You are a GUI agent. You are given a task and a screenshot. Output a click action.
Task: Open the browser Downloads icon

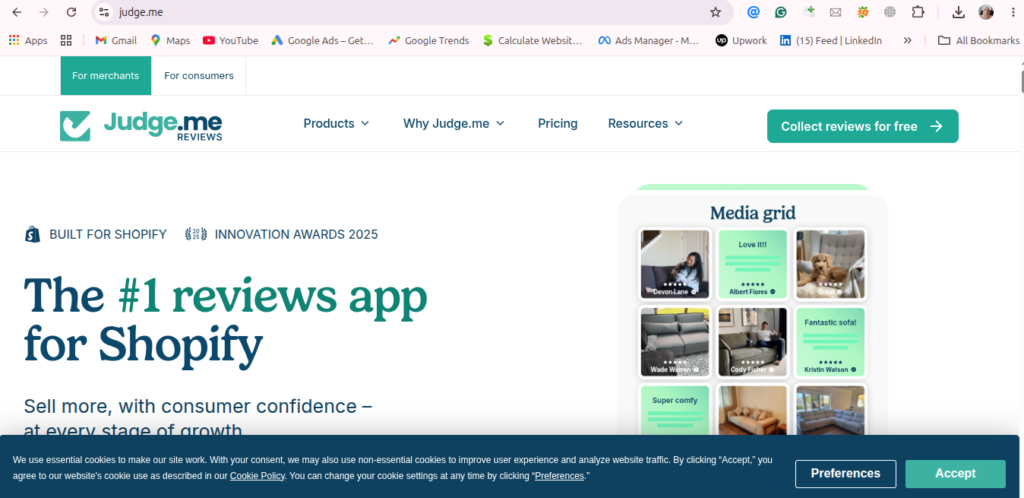(x=958, y=12)
